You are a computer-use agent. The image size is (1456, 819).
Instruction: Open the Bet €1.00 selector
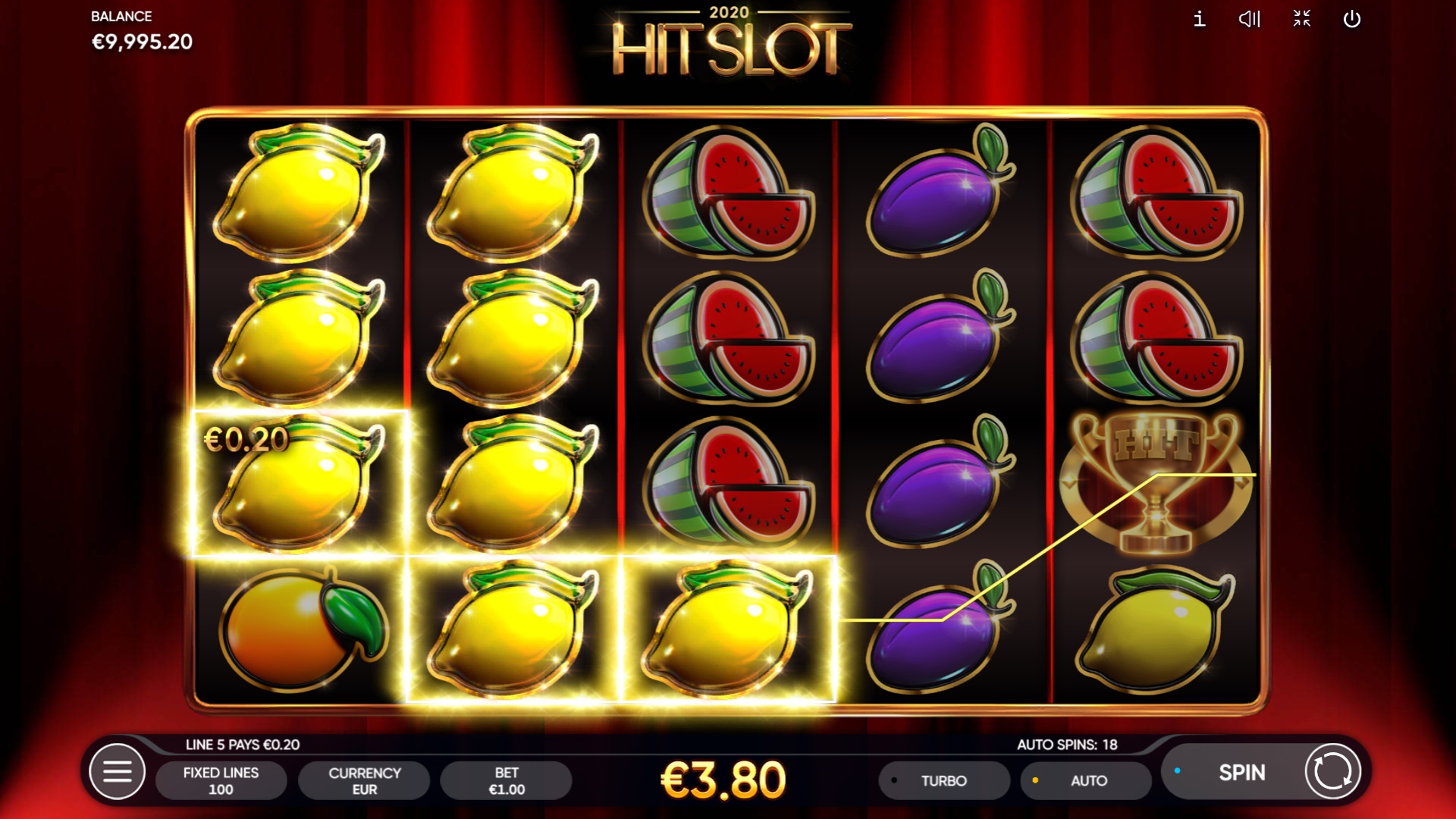506,780
